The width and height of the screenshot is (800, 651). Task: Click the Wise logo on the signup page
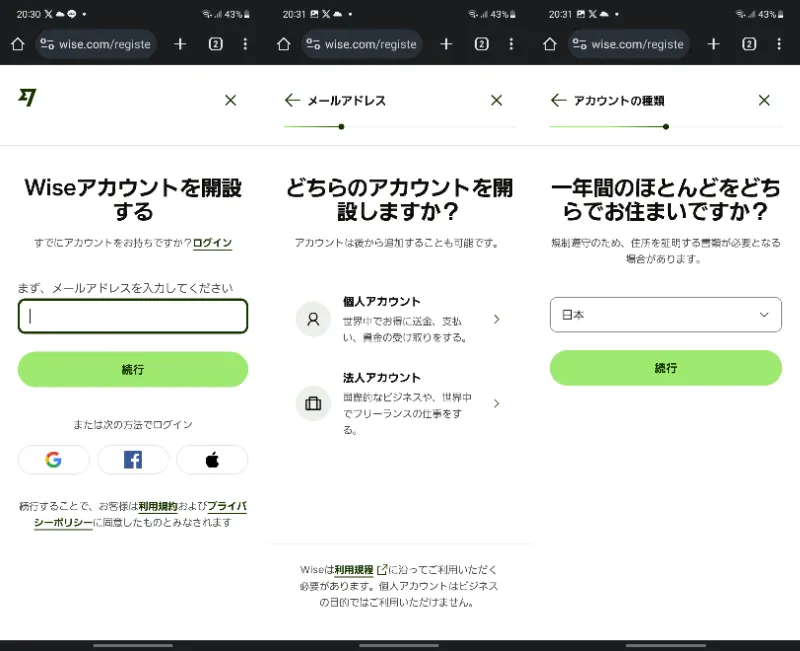(x=27, y=97)
